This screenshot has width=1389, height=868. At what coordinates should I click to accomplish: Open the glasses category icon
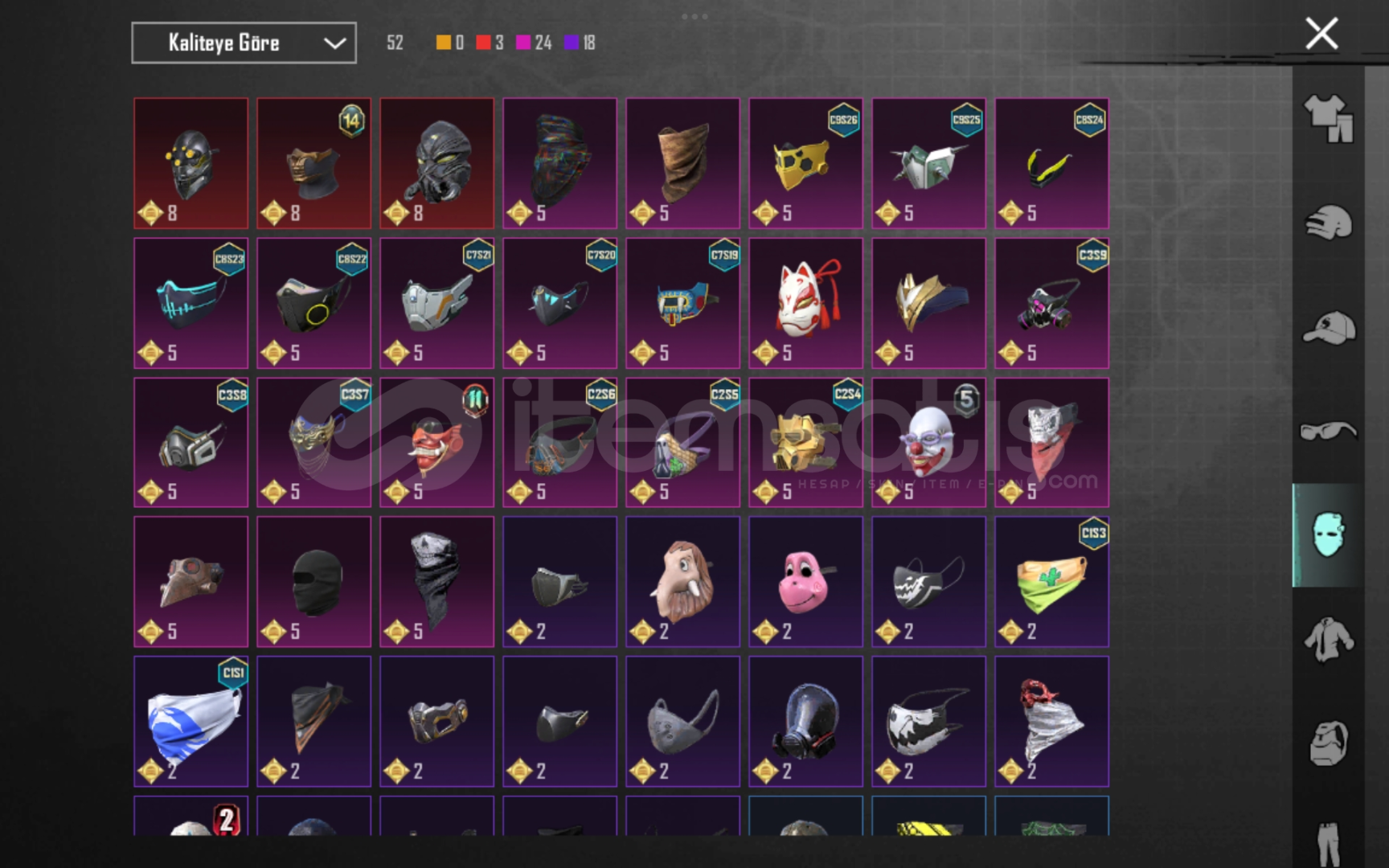1328,432
